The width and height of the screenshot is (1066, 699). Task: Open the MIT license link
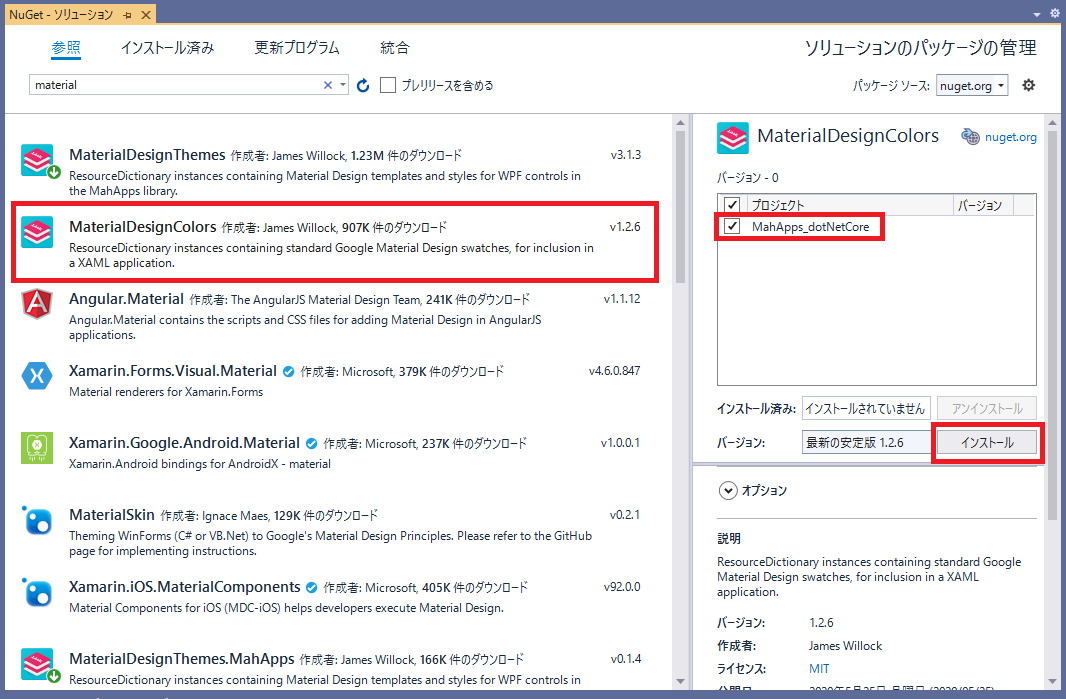point(819,668)
